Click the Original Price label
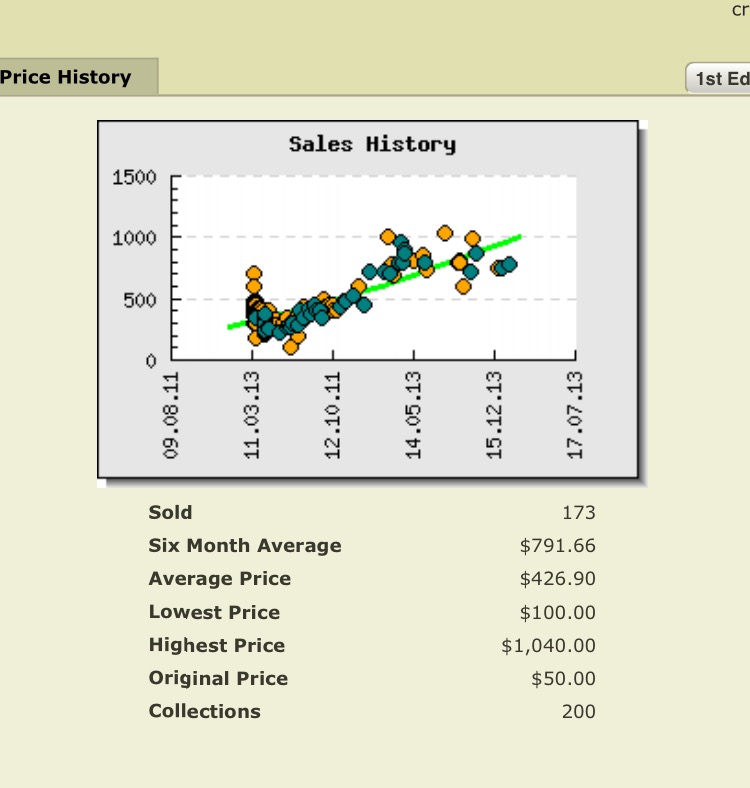This screenshot has width=750, height=788. (x=218, y=678)
